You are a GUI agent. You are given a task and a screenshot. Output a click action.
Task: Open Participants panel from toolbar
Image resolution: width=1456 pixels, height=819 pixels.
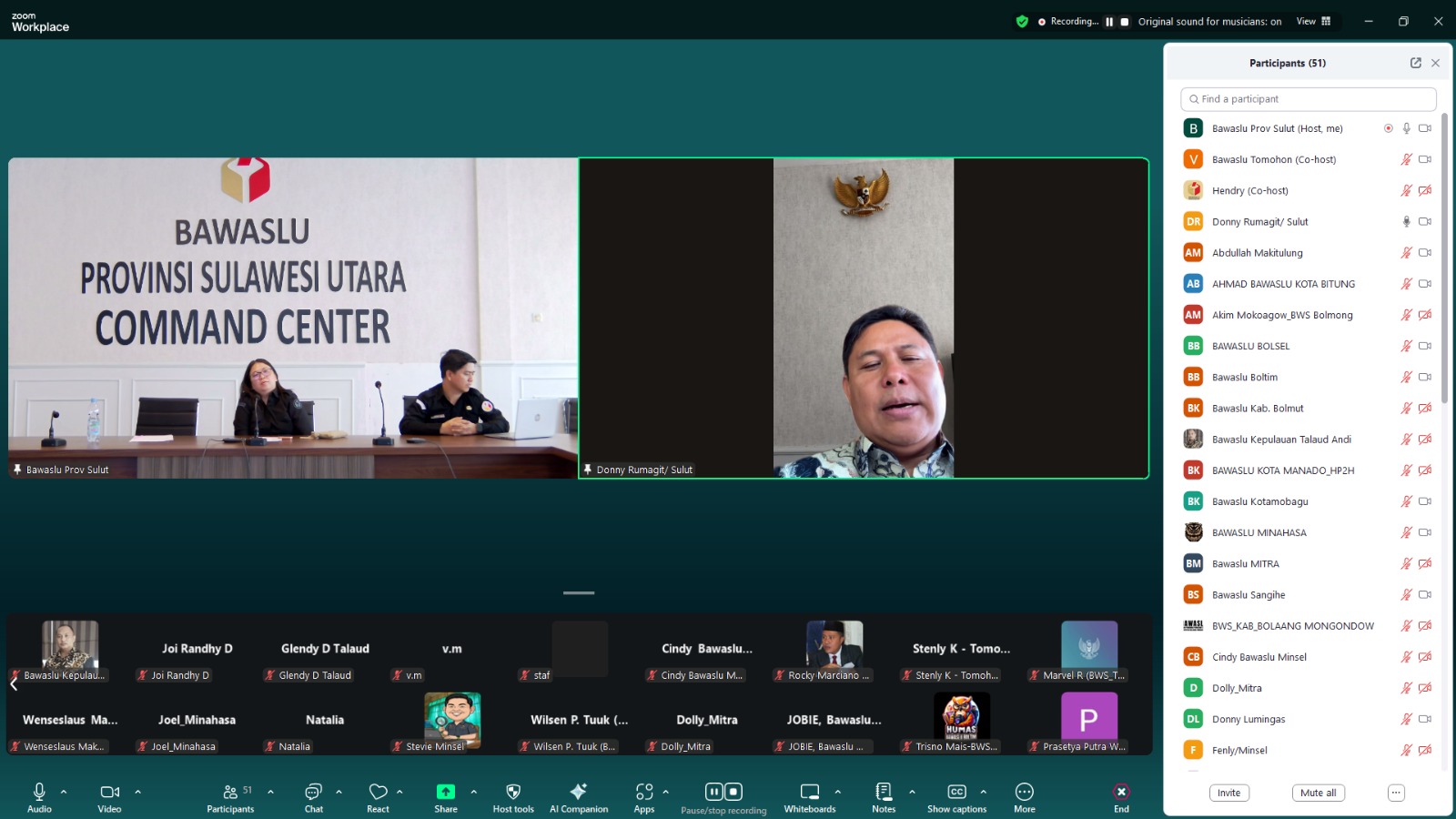[230, 797]
